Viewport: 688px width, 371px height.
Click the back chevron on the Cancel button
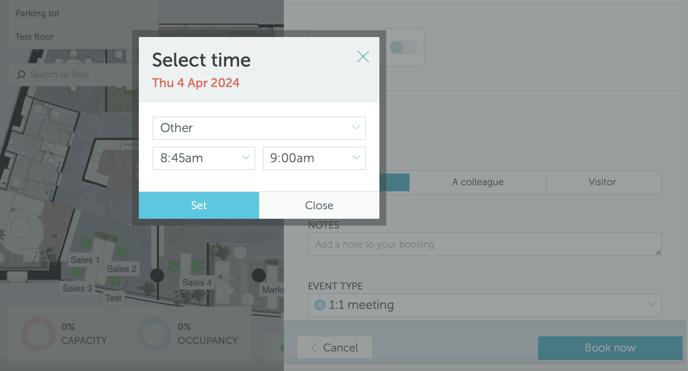pos(313,348)
